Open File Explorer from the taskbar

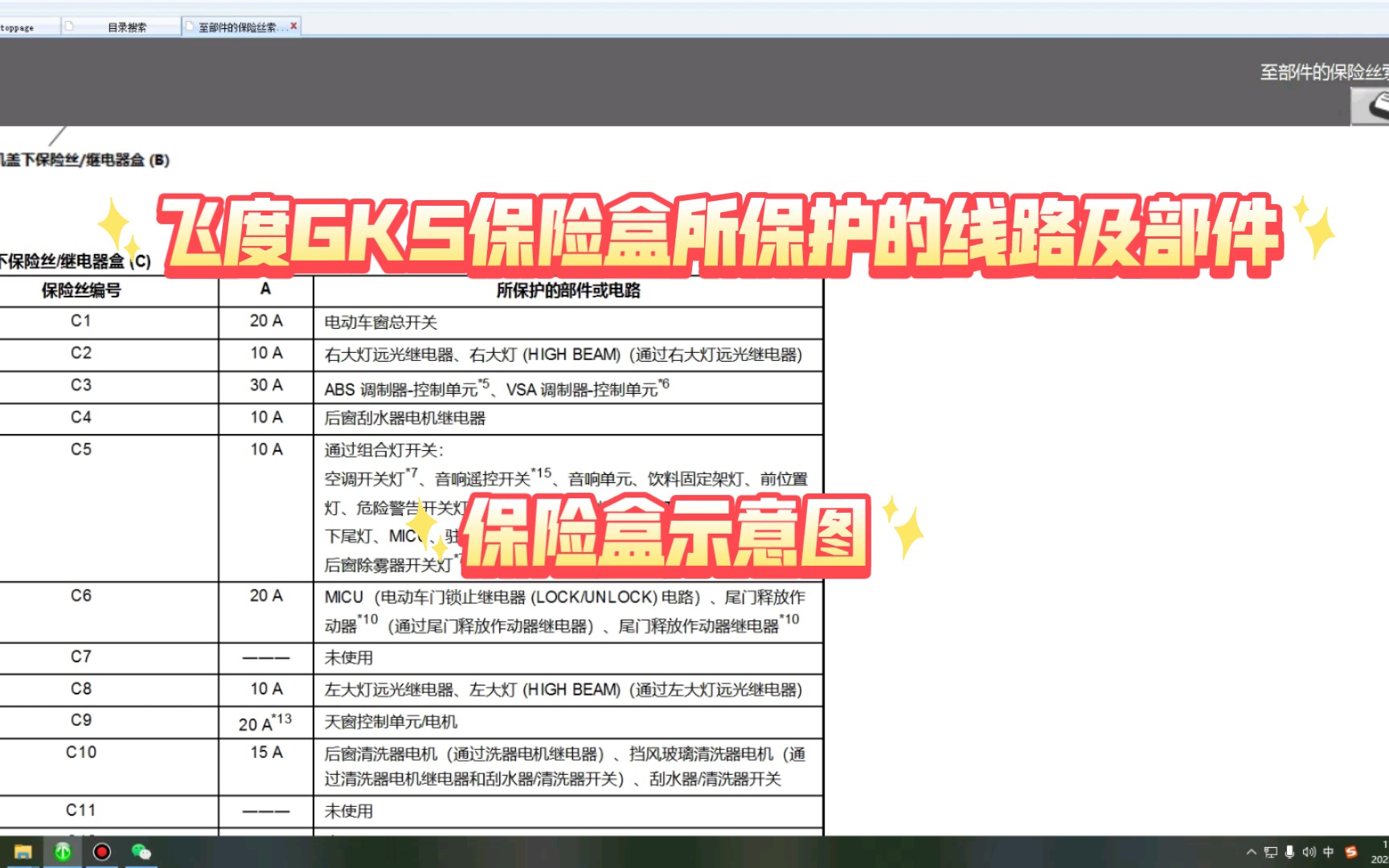pos(23,852)
